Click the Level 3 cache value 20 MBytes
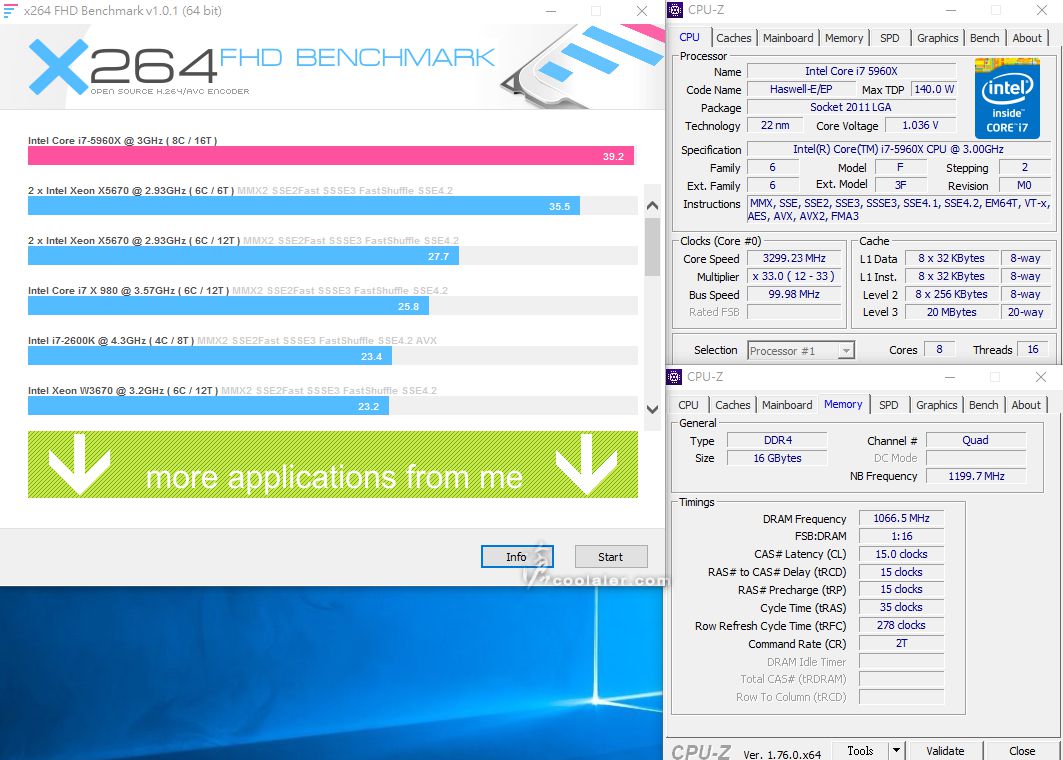Image resolution: width=1063 pixels, height=760 pixels. [x=952, y=312]
